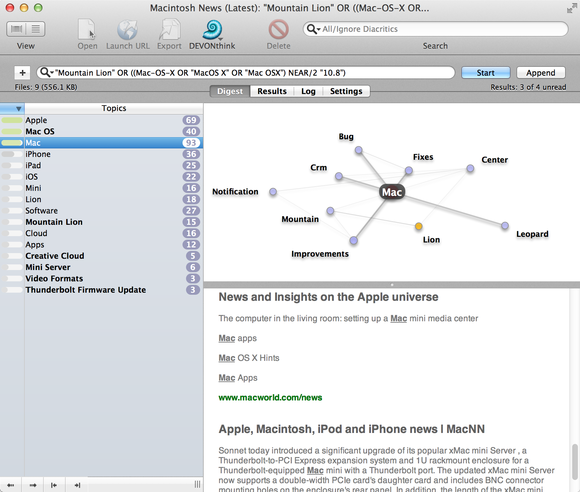Viewport: 580px width, 492px height.
Task: Select the Software topic
Action: click(101, 210)
